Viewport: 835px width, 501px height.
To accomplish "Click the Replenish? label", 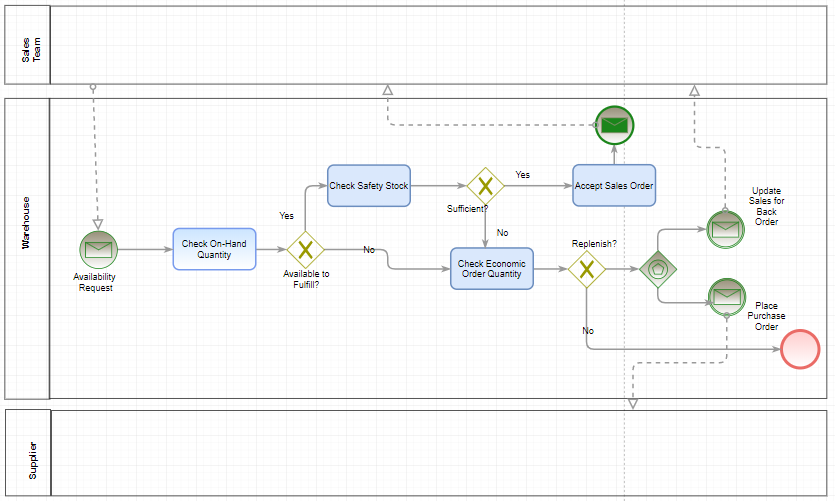I will [x=594, y=244].
